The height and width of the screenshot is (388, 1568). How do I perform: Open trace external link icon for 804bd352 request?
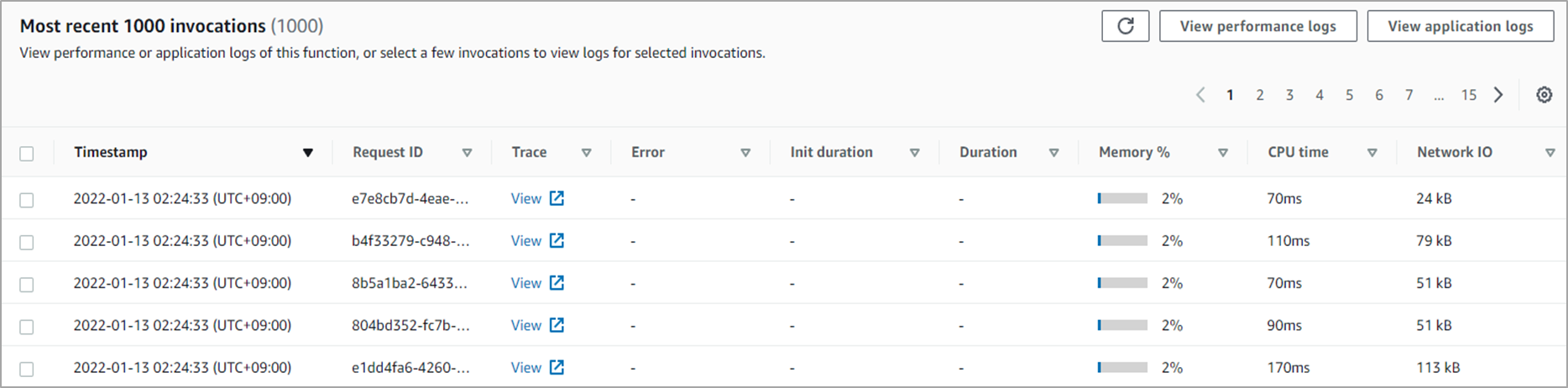557,325
